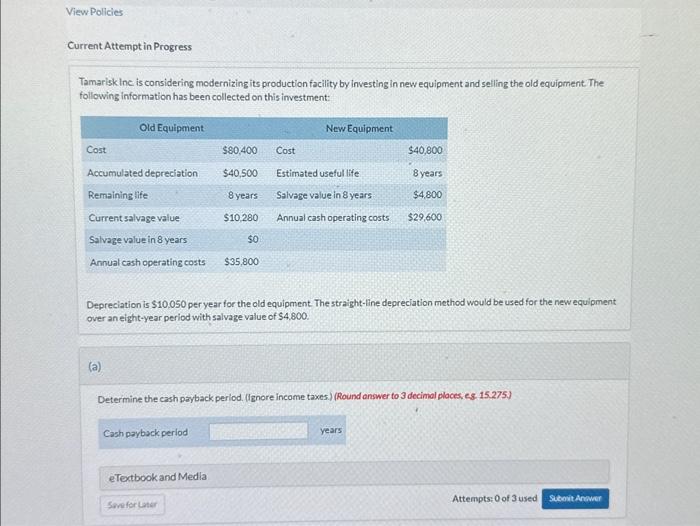Click the Salvage value in 8 years label under New Equipment
Screen dimensions: 700x526
(324, 195)
